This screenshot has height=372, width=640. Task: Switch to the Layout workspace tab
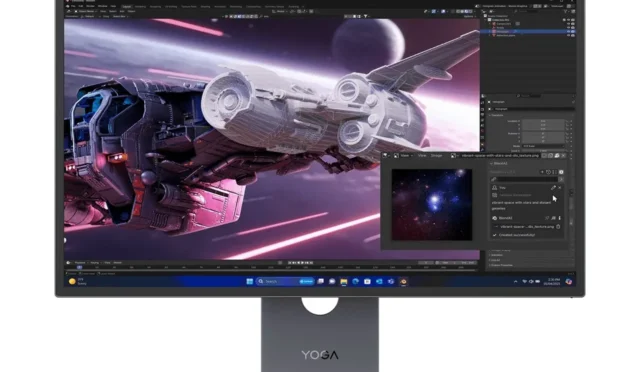coord(127,7)
